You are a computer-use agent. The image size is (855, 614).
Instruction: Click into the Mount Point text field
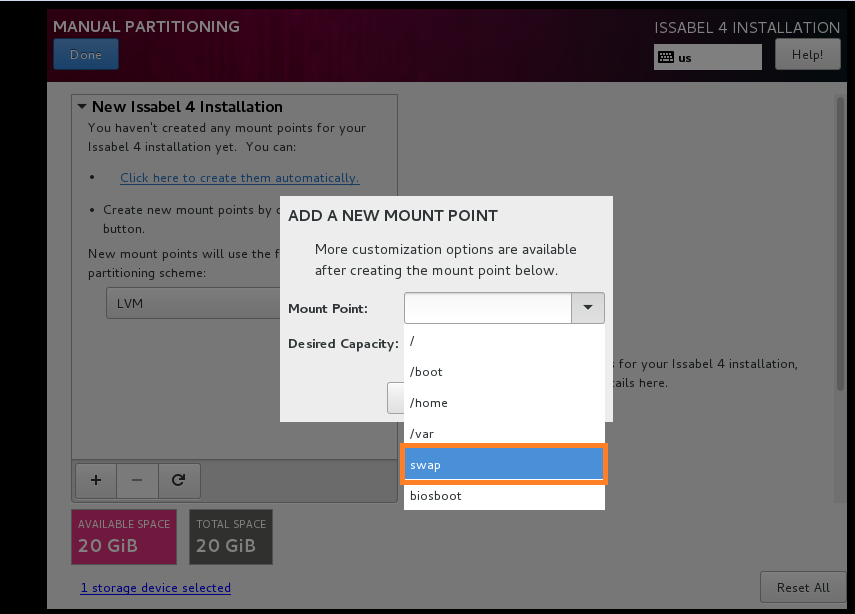487,308
